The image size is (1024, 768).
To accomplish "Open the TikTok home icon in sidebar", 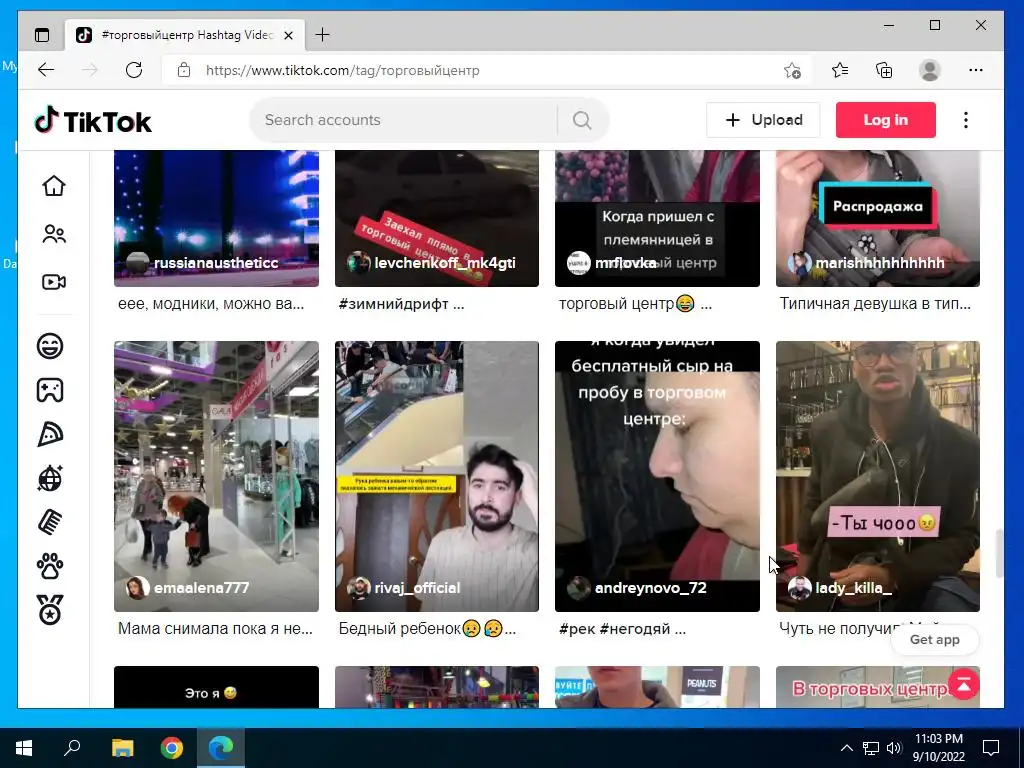I will (54, 186).
